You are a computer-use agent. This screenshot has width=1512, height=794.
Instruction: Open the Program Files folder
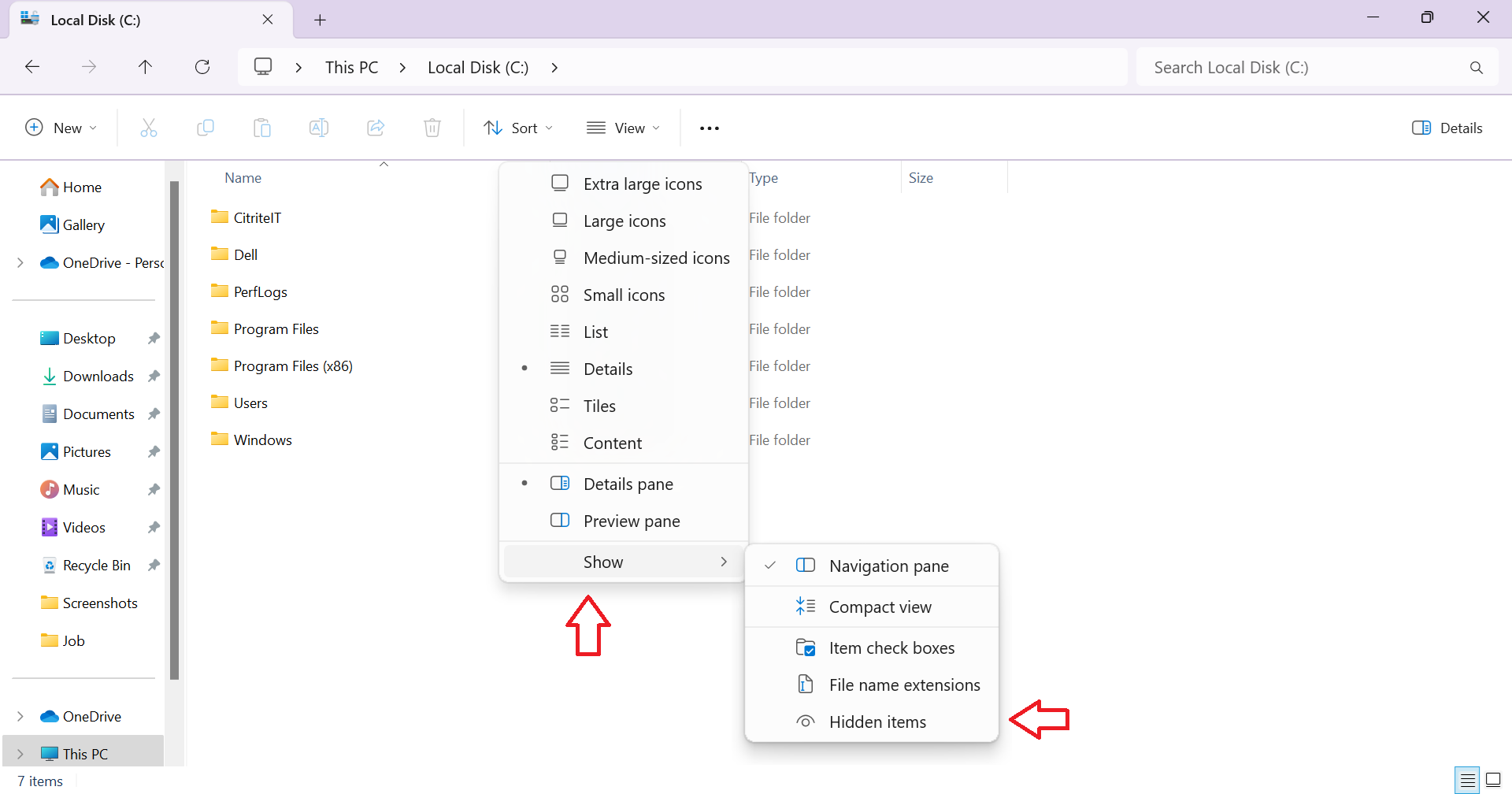point(276,328)
